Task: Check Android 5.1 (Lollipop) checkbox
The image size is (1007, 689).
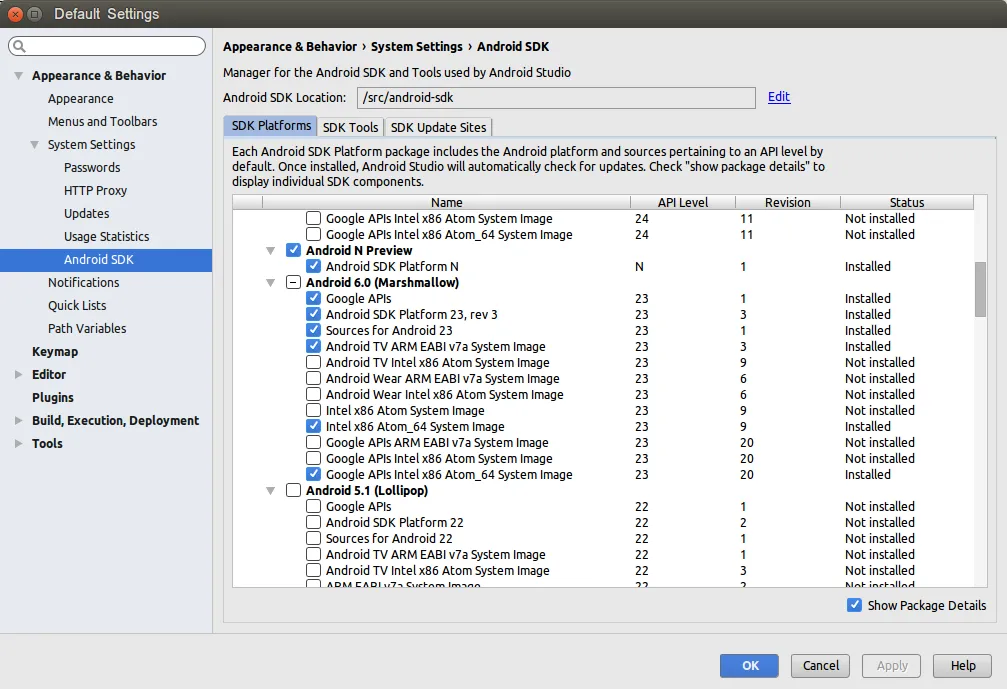Action: (x=294, y=490)
